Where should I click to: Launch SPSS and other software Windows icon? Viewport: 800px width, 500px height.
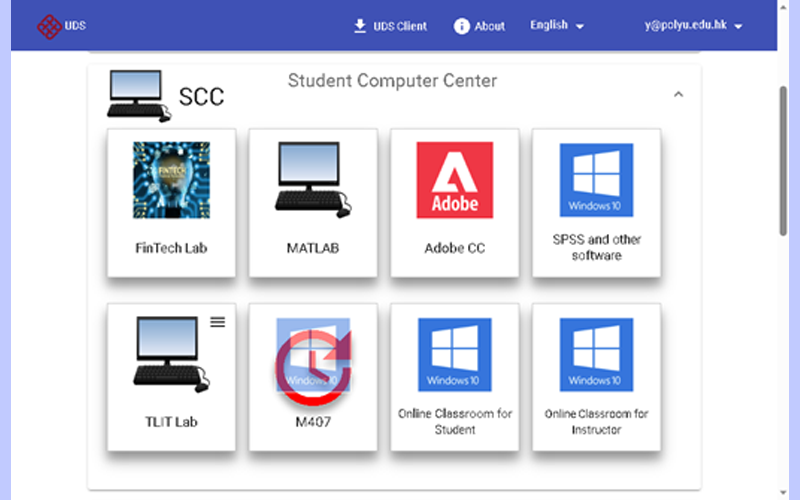(596, 180)
